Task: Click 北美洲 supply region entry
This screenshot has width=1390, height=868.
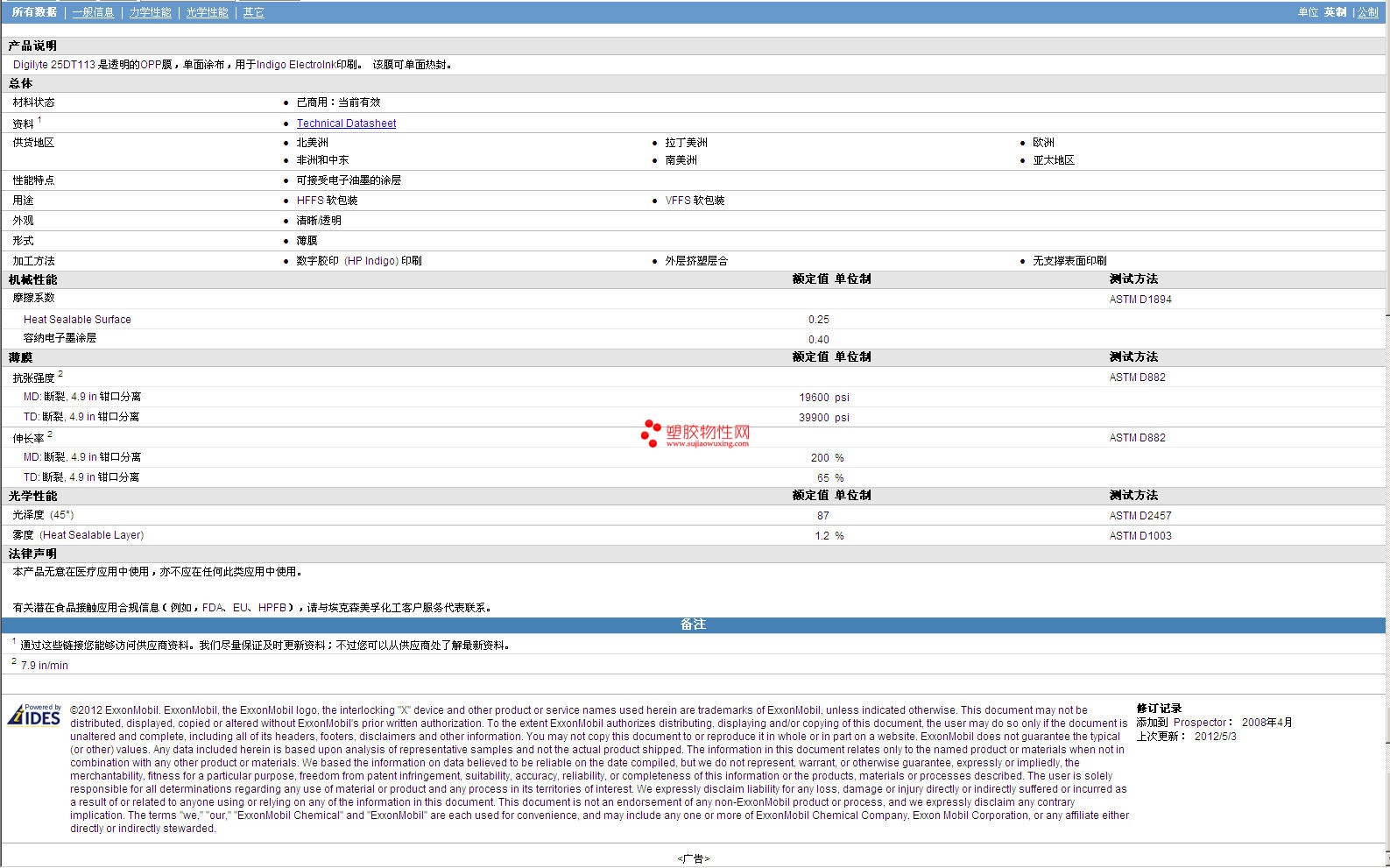Action: pos(312,143)
